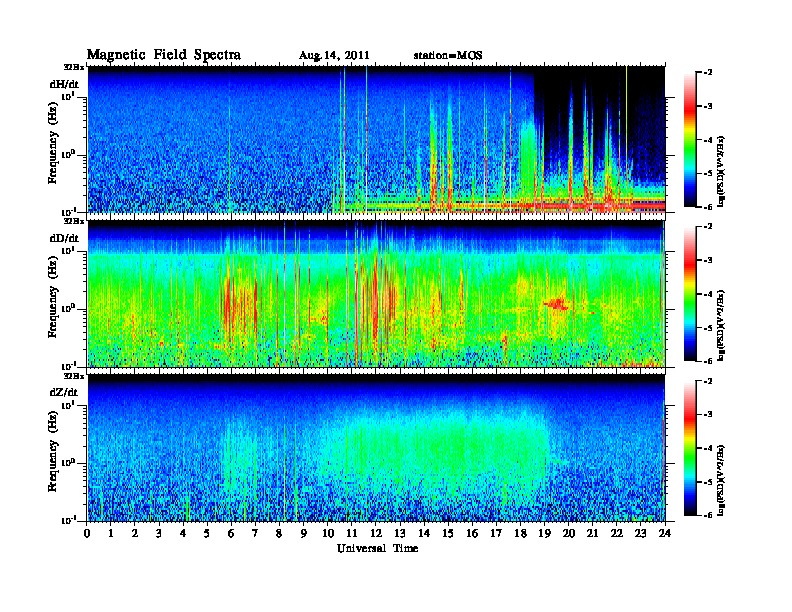Click the "24" hour tick label
The height and width of the screenshot is (612, 792).
665,534
